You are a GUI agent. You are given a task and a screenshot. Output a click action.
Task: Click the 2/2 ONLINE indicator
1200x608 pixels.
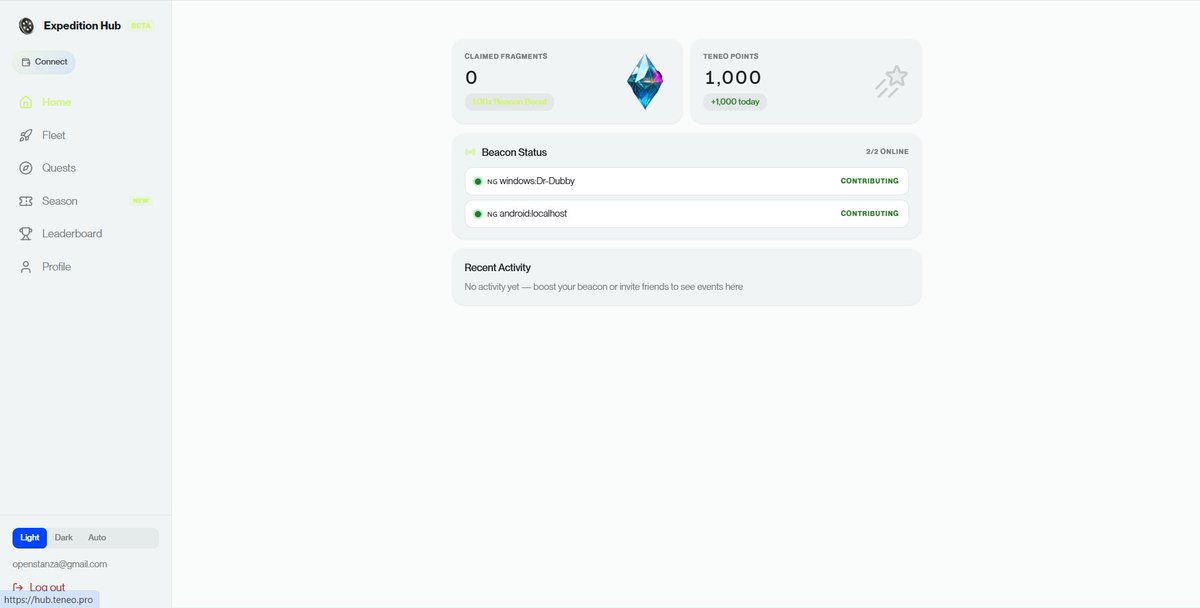(x=887, y=152)
